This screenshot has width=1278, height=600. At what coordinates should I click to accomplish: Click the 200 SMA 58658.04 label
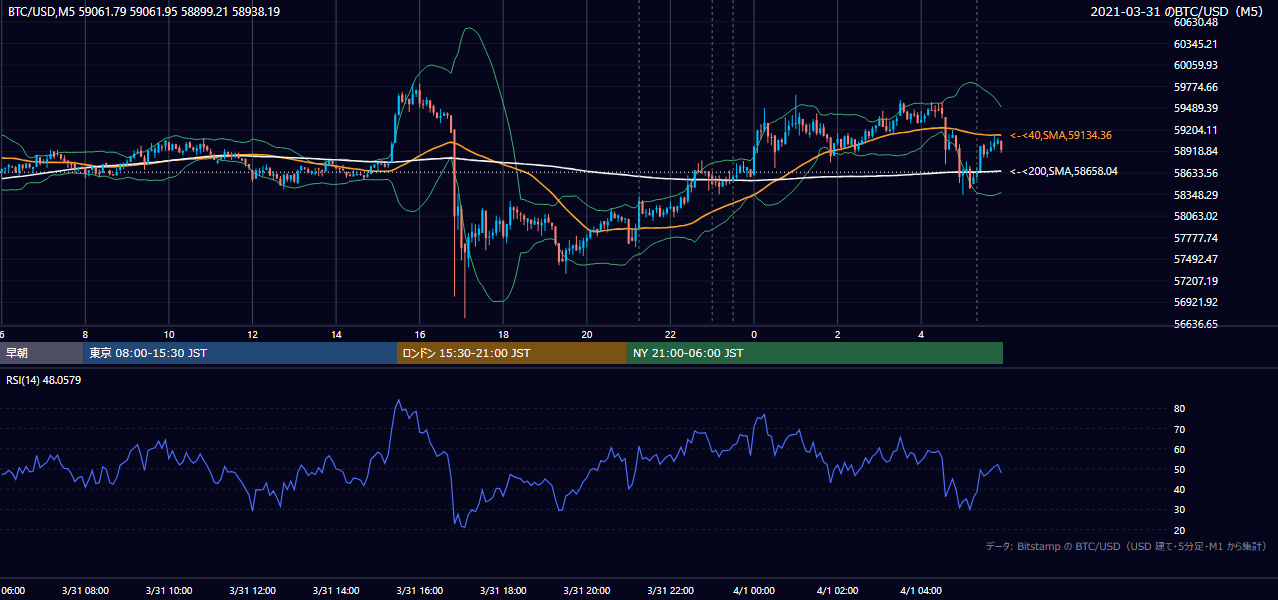point(1064,171)
